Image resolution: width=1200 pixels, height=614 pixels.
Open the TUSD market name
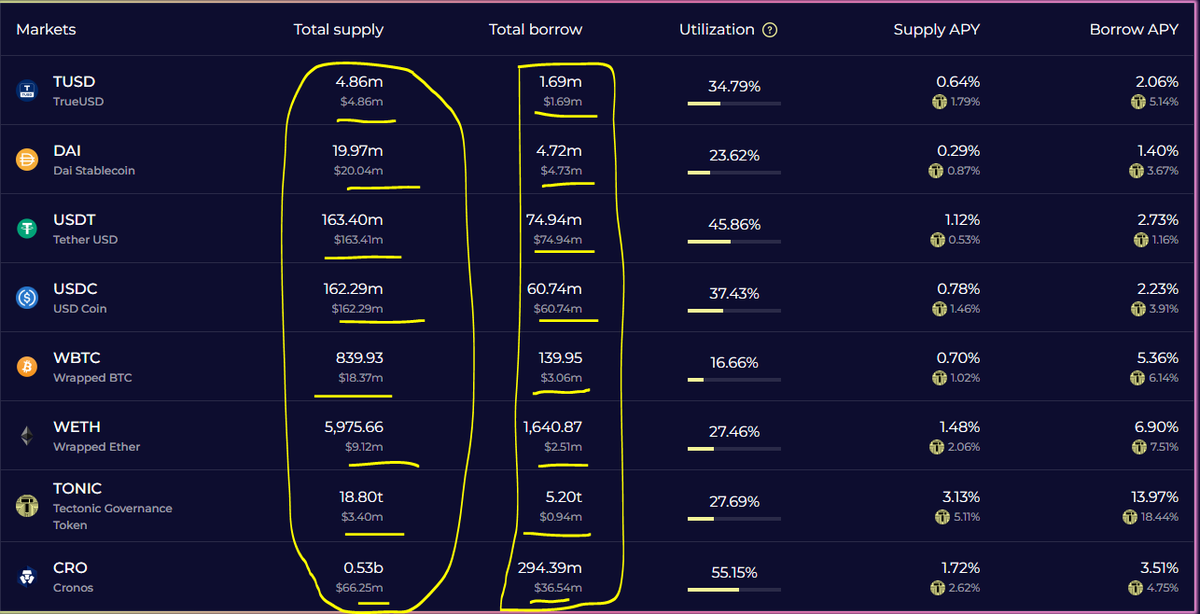[74, 82]
